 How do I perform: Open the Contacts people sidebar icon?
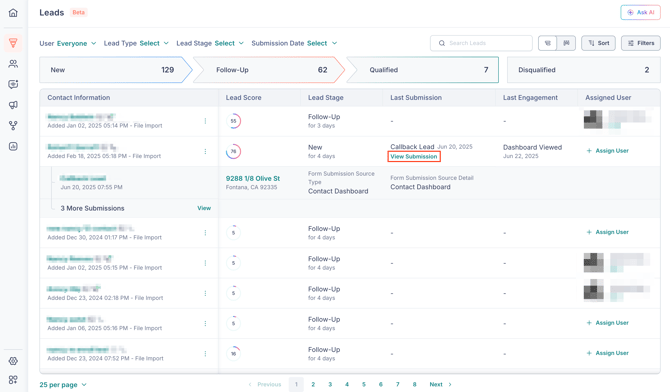tap(13, 64)
